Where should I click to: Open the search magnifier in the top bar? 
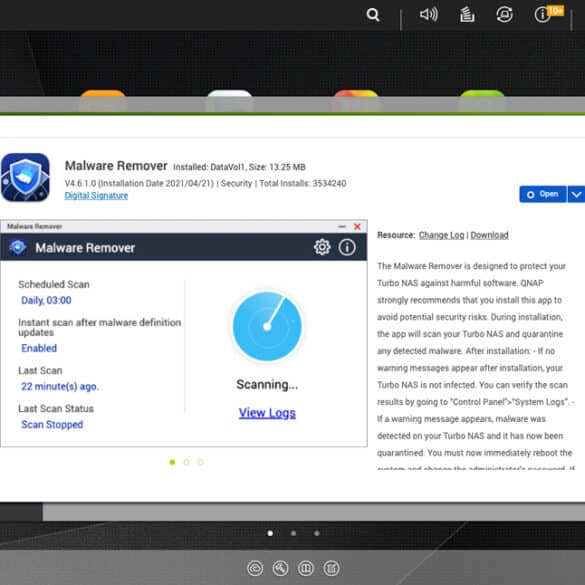coord(373,15)
